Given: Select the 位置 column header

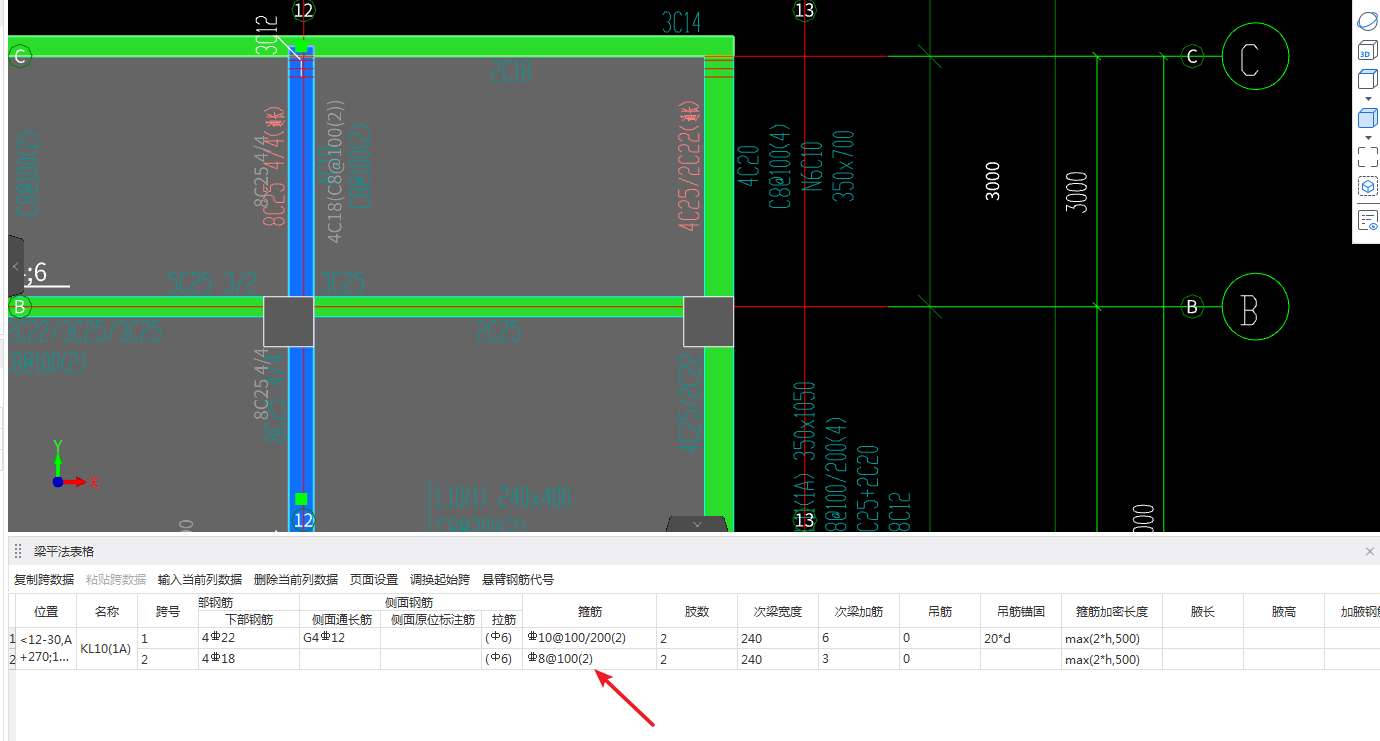Looking at the screenshot, I should (x=46, y=611).
